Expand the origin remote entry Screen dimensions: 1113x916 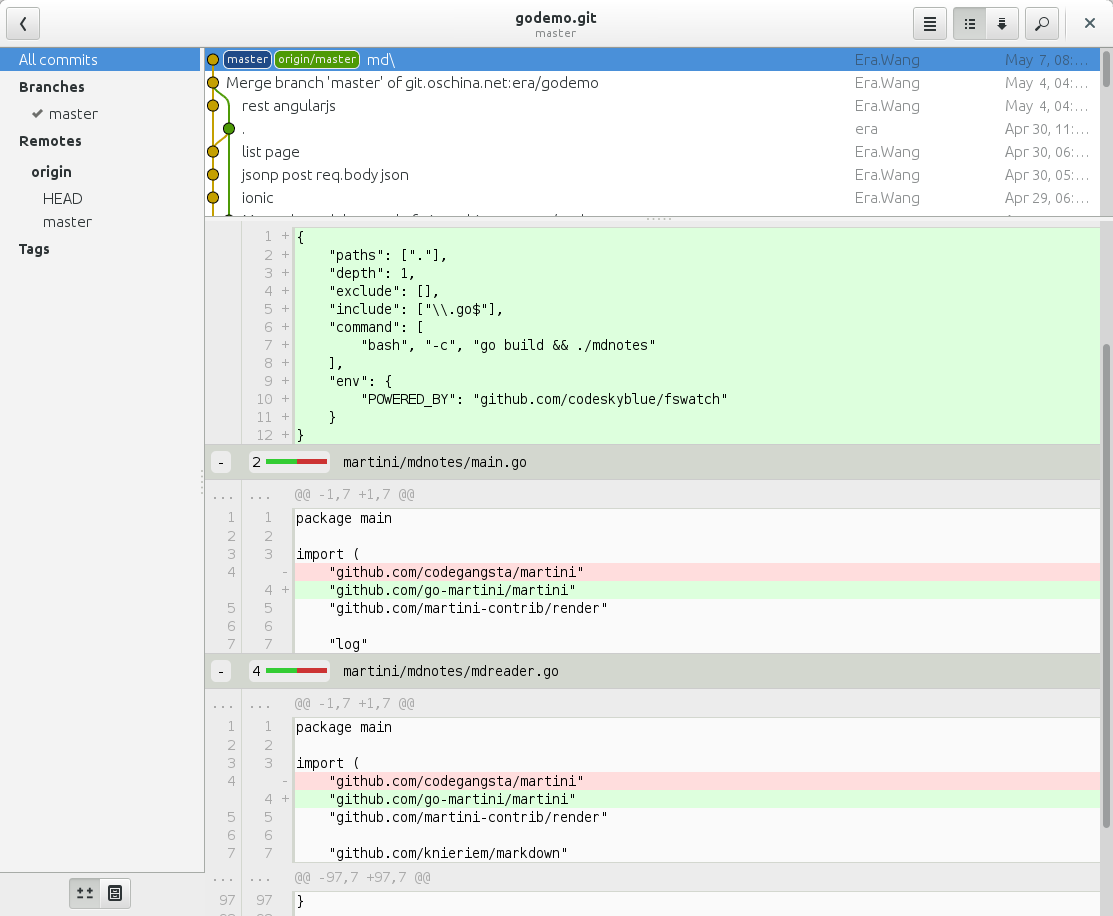pos(51,172)
